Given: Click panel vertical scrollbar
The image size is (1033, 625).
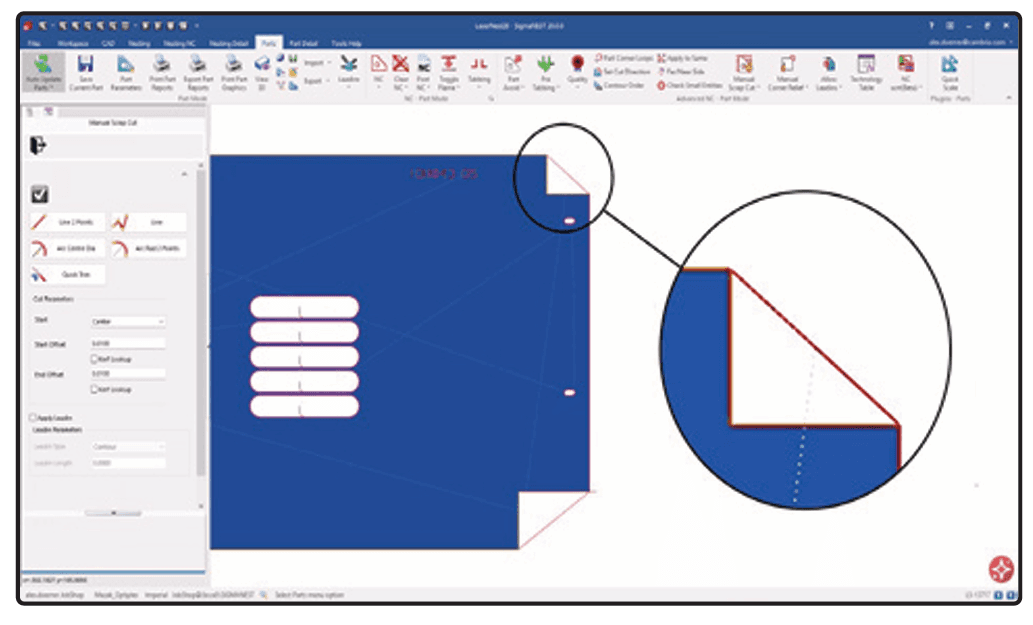Looking at the screenshot, I should (x=200, y=323).
